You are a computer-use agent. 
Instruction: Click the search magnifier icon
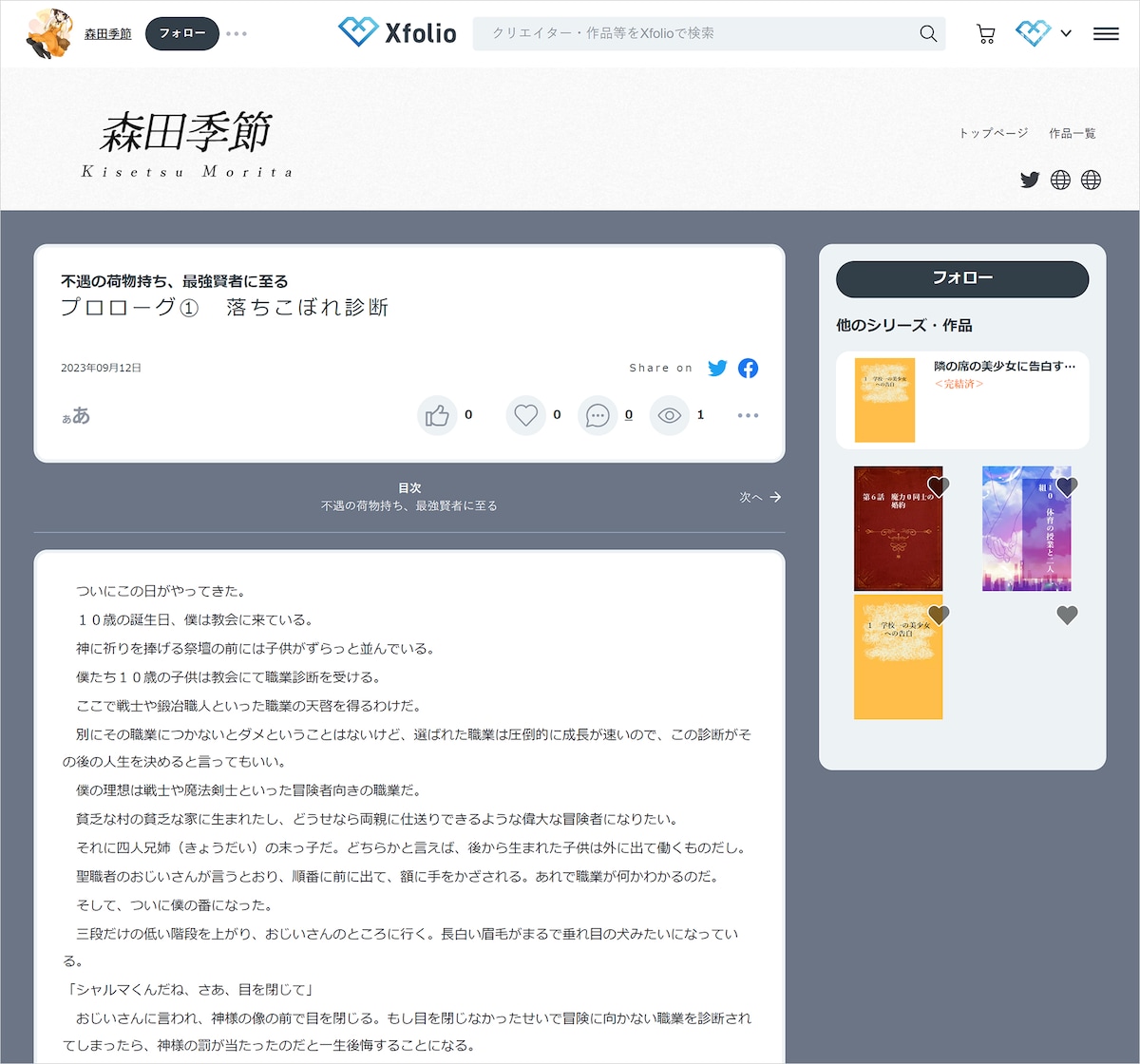point(928,34)
